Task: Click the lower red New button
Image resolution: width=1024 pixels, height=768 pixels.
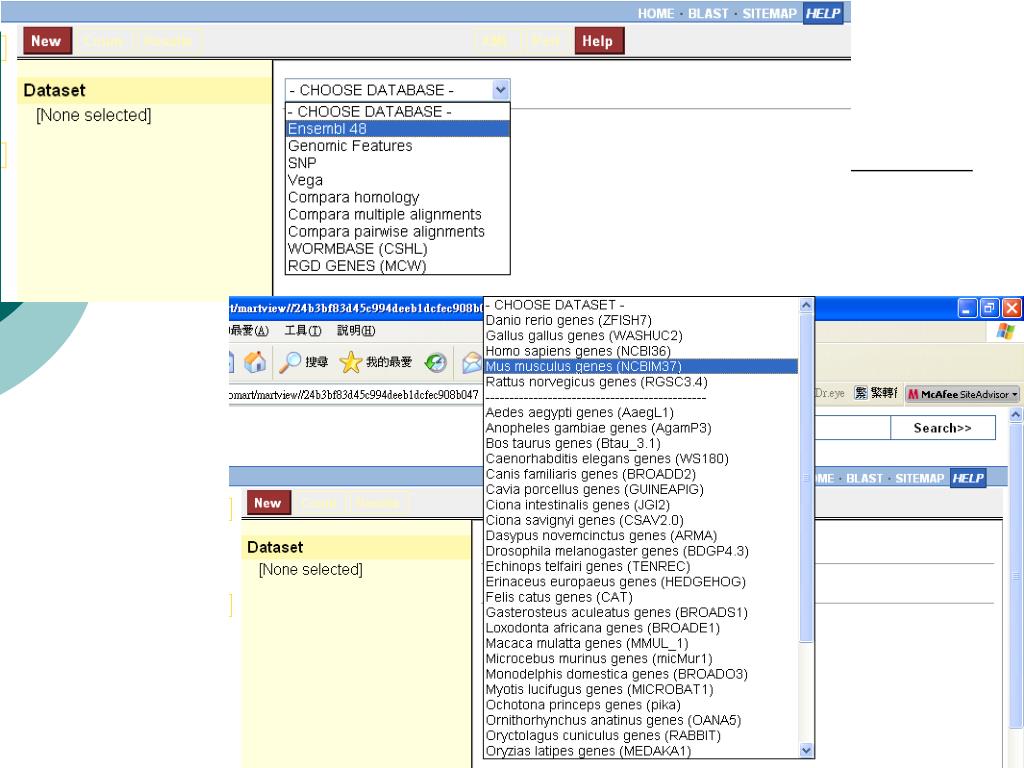Action: [268, 503]
